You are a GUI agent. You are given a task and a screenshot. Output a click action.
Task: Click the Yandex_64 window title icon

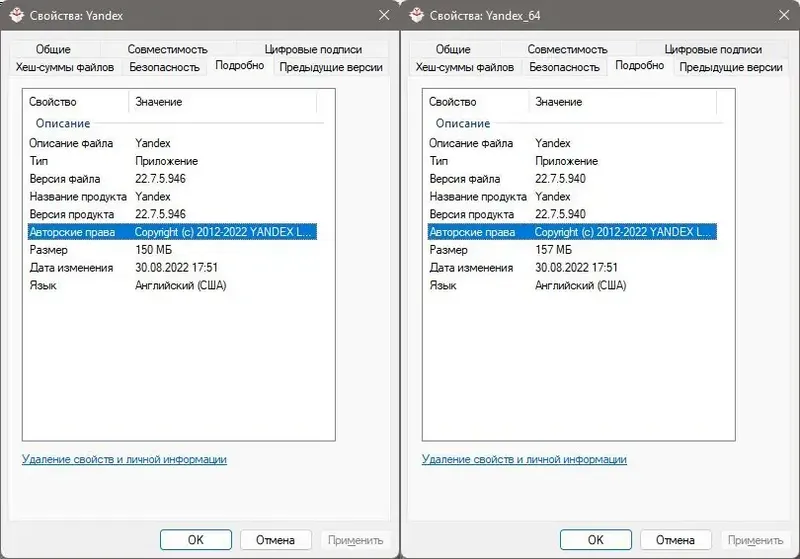click(417, 15)
